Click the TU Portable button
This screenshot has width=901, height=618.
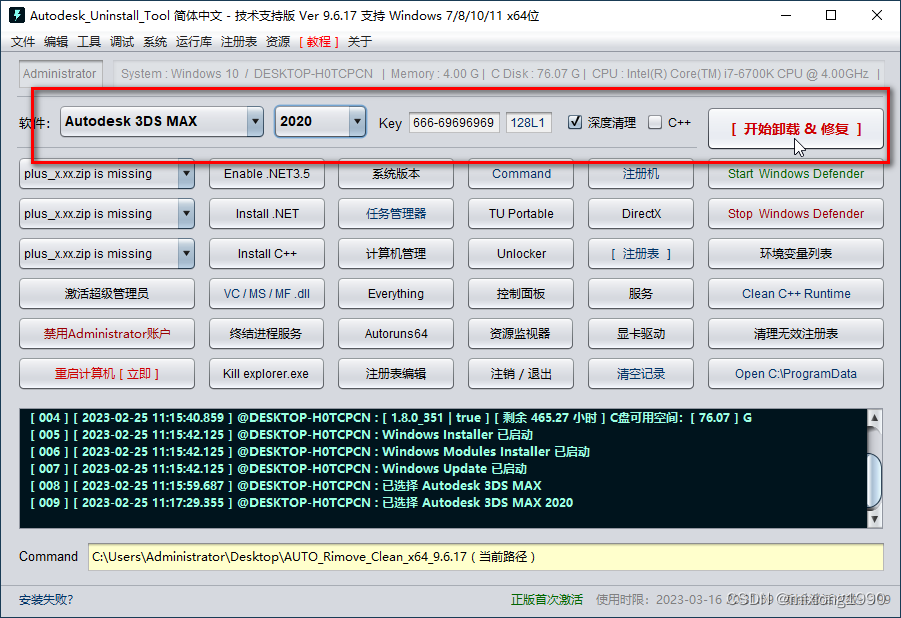pos(521,214)
